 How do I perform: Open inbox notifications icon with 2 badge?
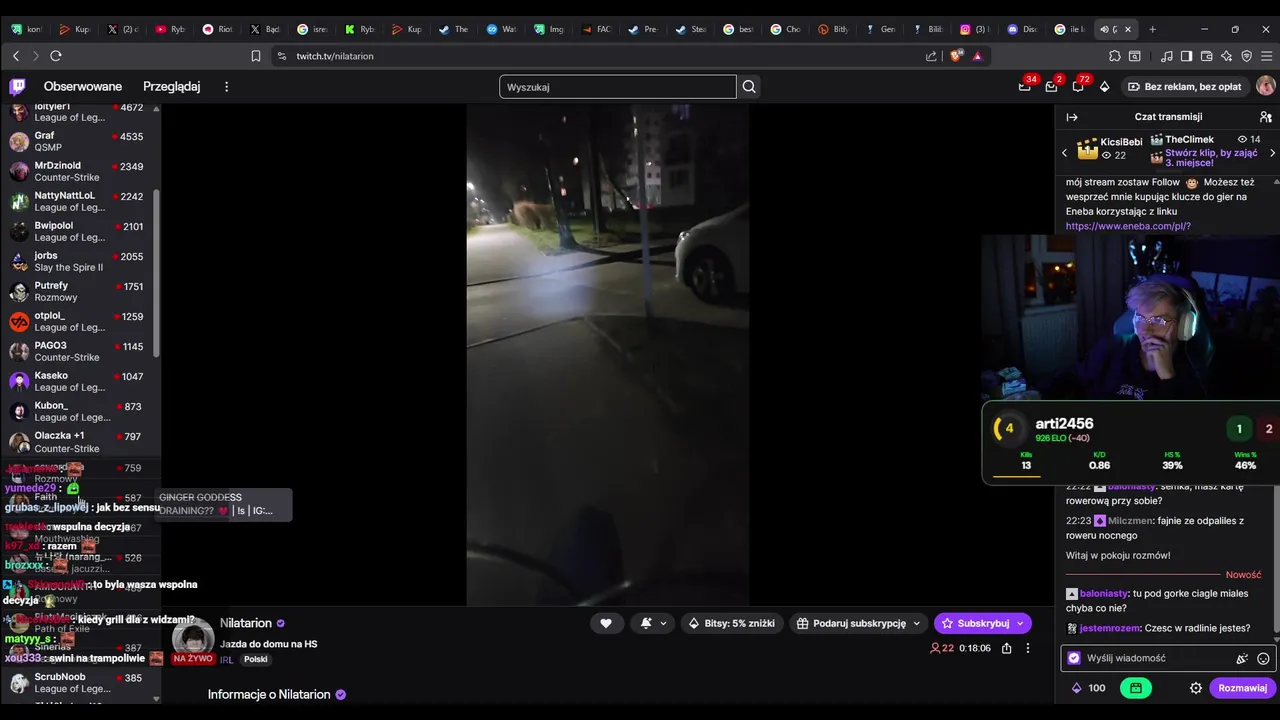pyautogui.click(x=1051, y=87)
